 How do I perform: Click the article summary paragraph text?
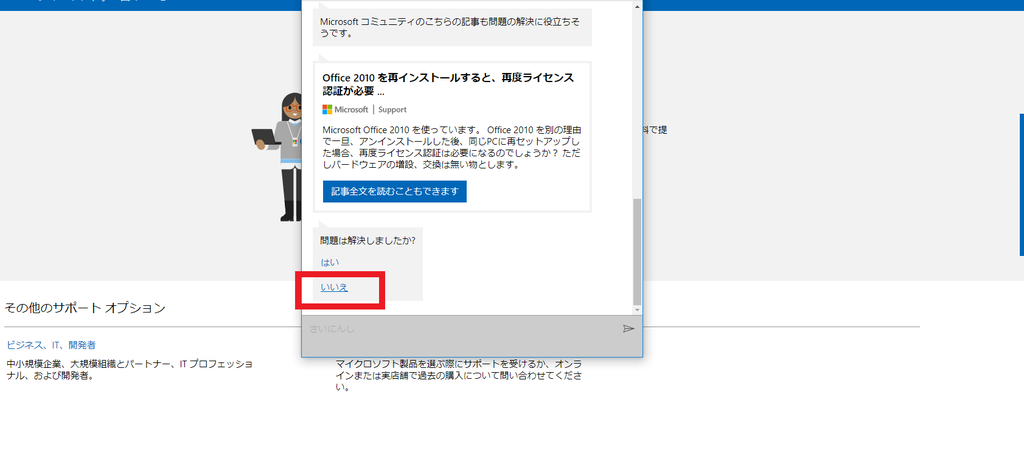pos(452,147)
